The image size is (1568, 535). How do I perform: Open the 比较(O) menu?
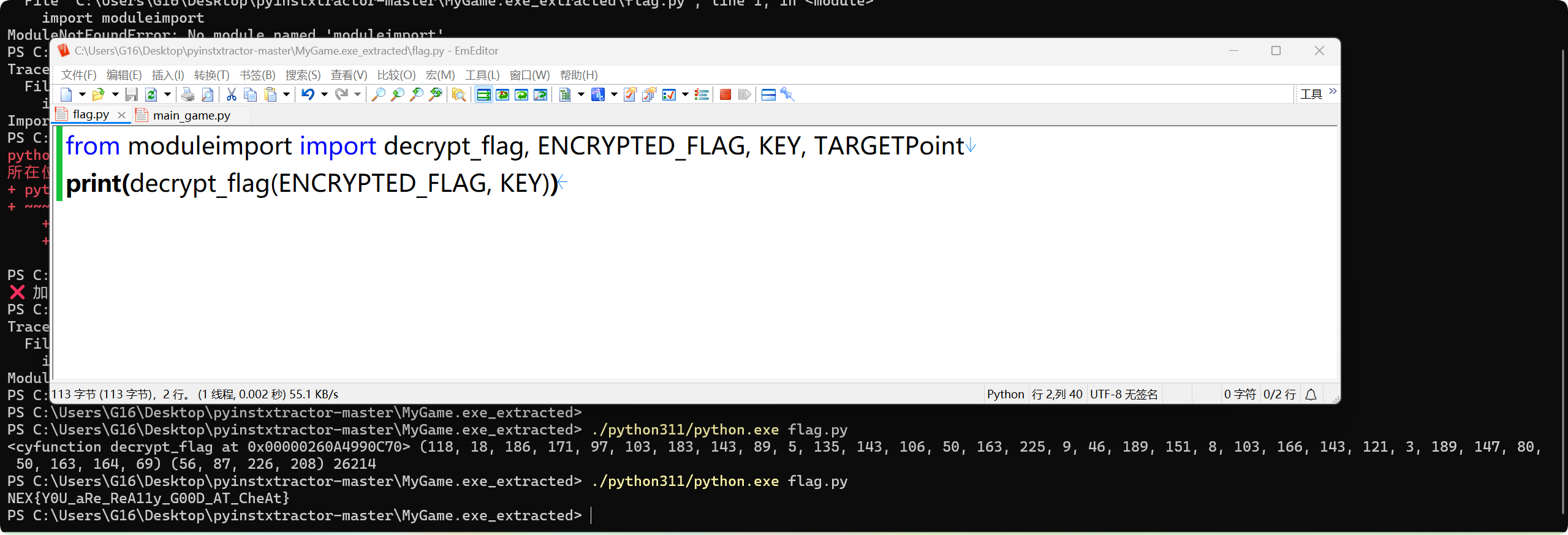point(396,75)
